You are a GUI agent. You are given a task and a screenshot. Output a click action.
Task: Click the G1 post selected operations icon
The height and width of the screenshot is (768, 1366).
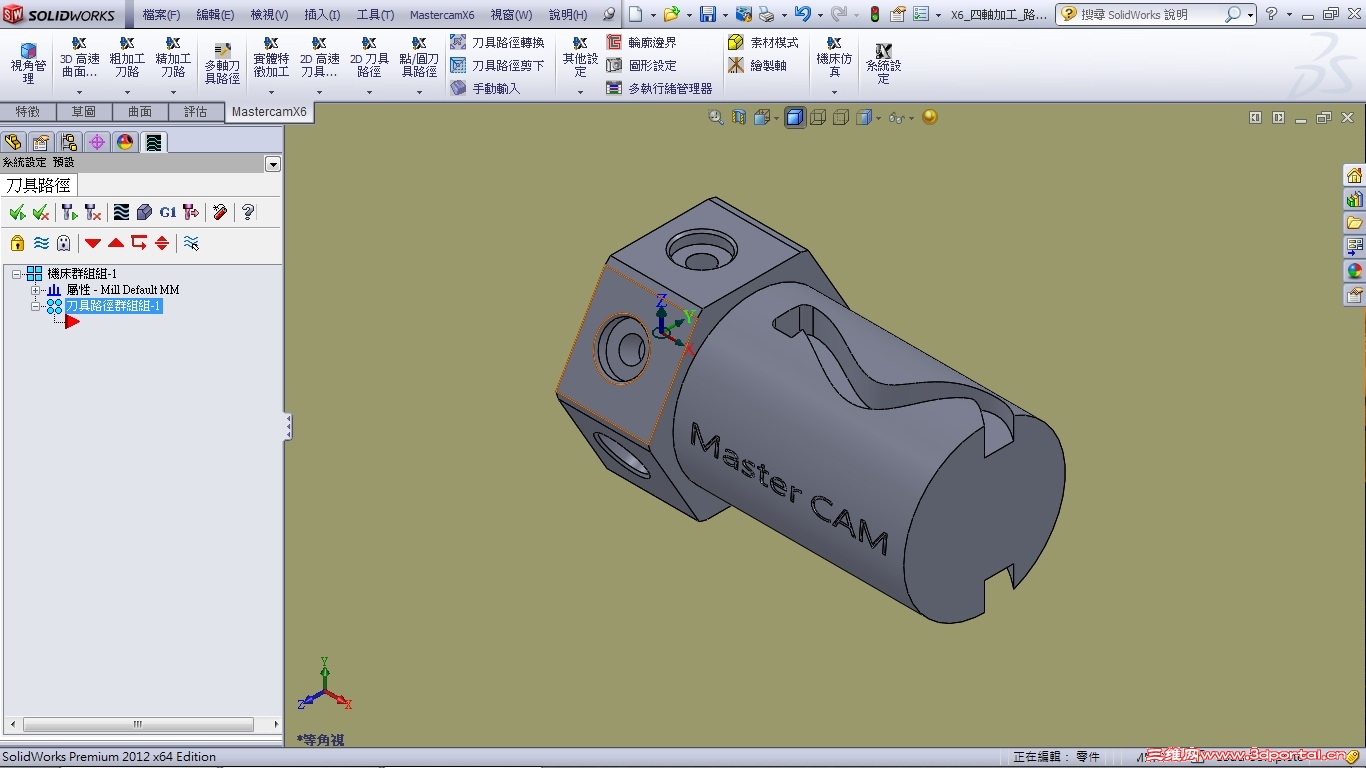167,212
